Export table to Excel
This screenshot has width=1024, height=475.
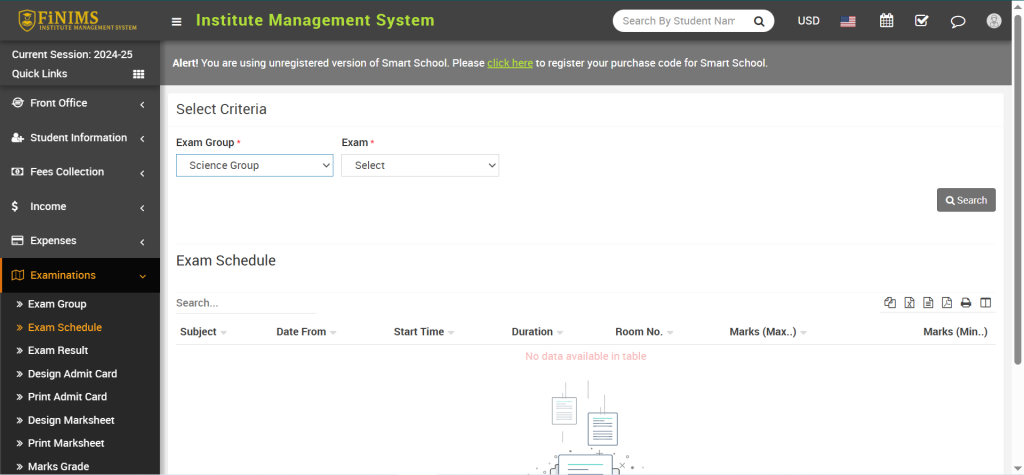tap(909, 303)
